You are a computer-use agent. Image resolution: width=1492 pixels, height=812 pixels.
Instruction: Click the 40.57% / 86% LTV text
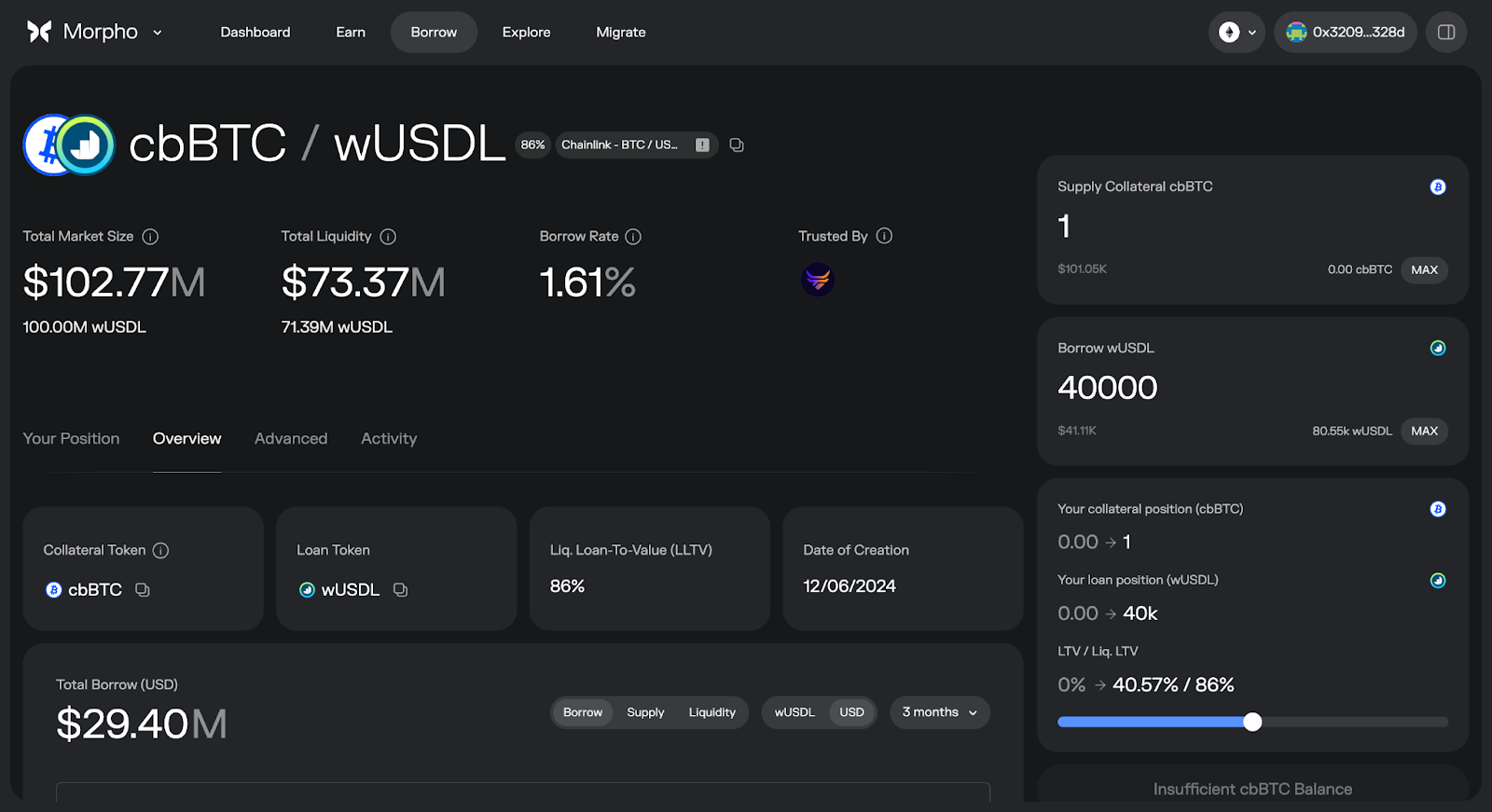point(1173,684)
